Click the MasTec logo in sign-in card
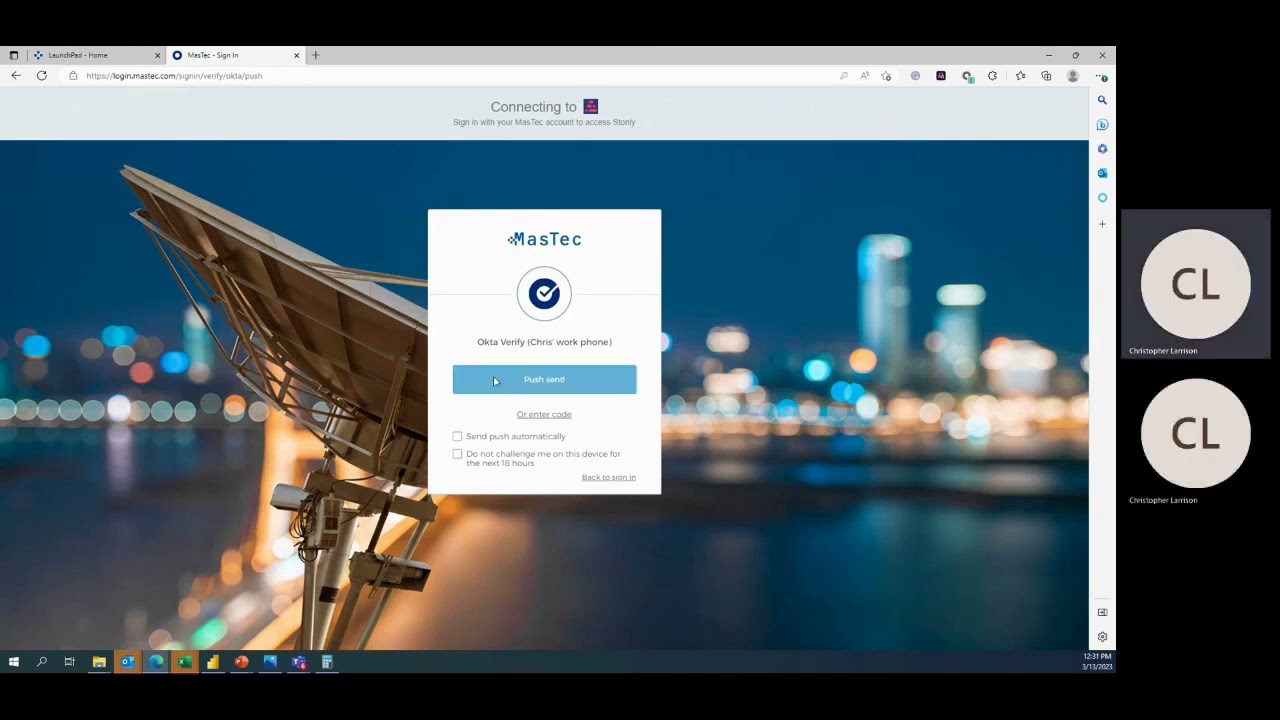1280x720 pixels. 544,239
